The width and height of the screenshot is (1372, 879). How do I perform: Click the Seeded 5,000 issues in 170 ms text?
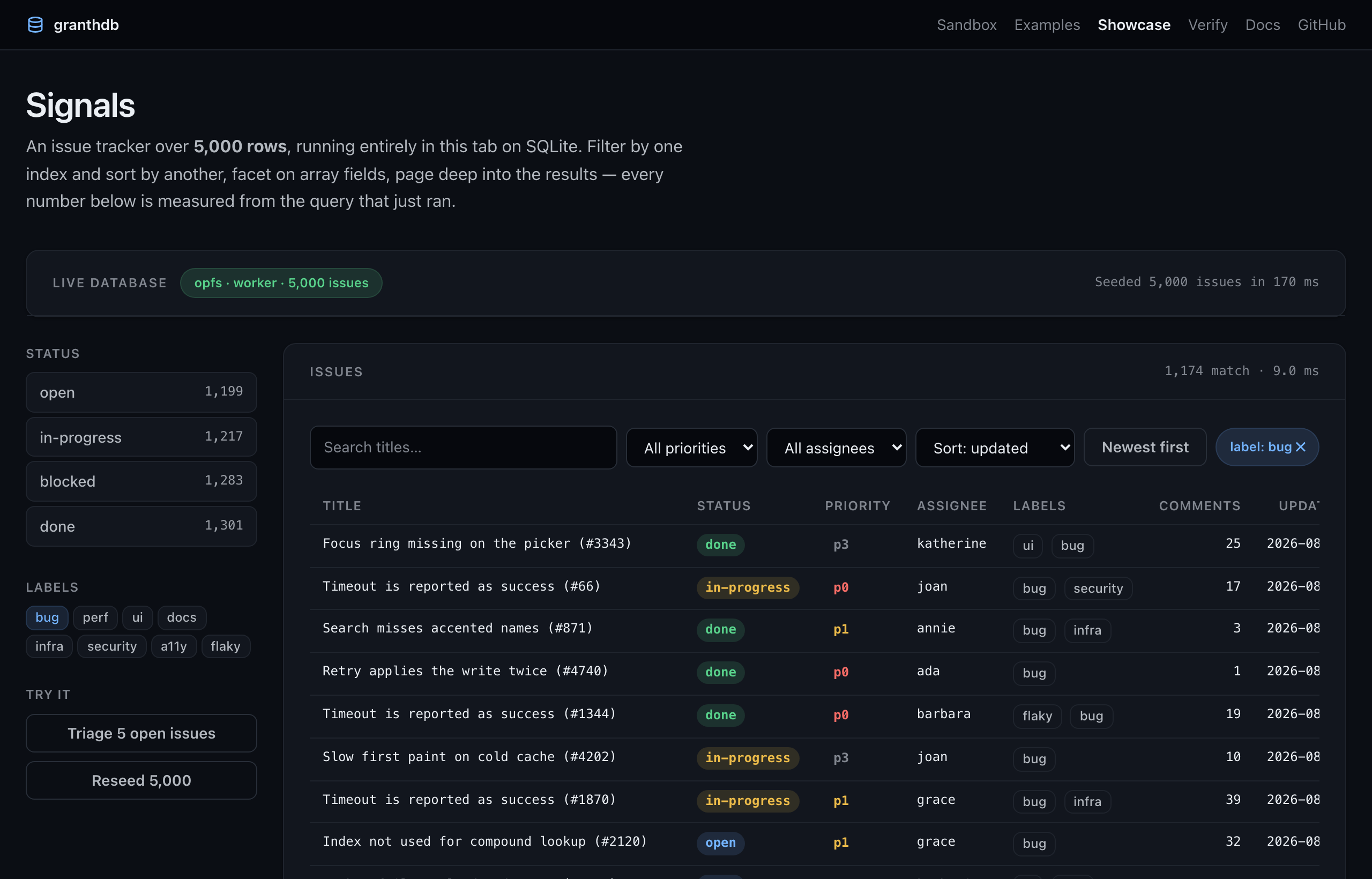click(1206, 282)
